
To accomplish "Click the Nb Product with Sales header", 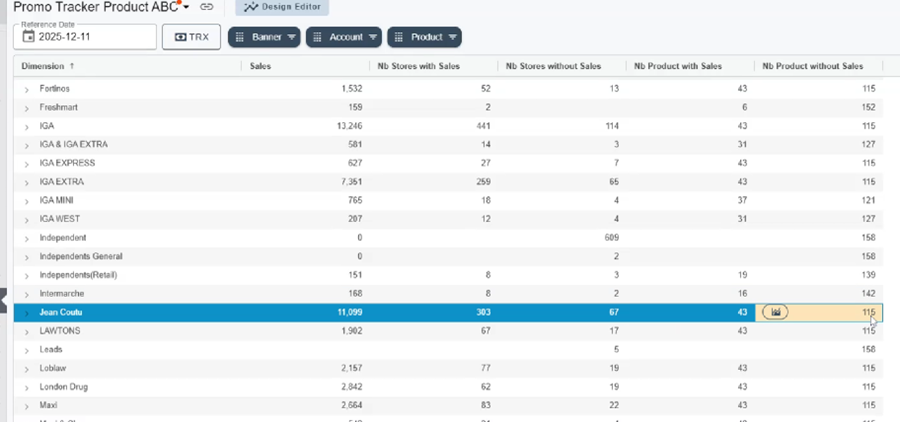I will click(x=678, y=66).
